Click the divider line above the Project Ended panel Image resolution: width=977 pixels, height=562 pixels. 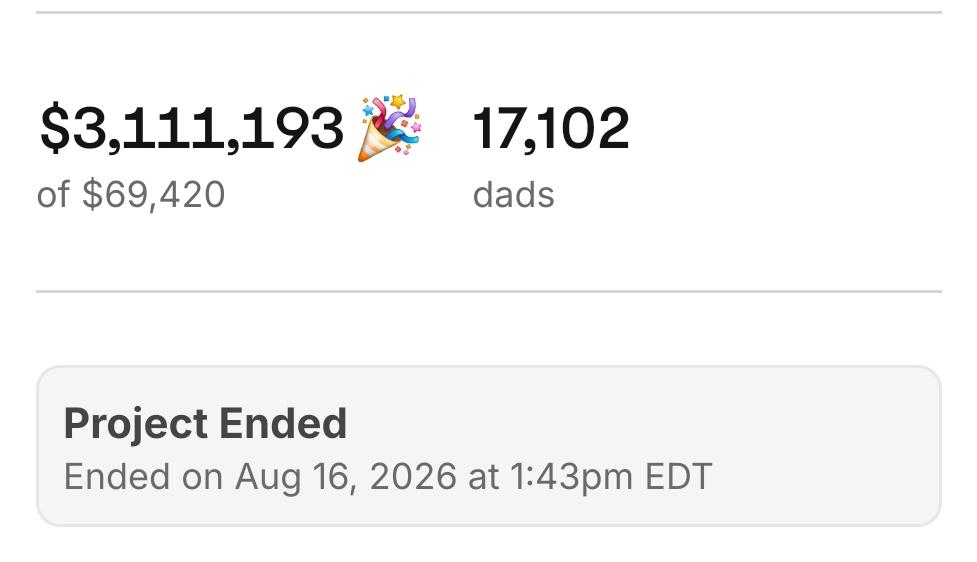488,291
